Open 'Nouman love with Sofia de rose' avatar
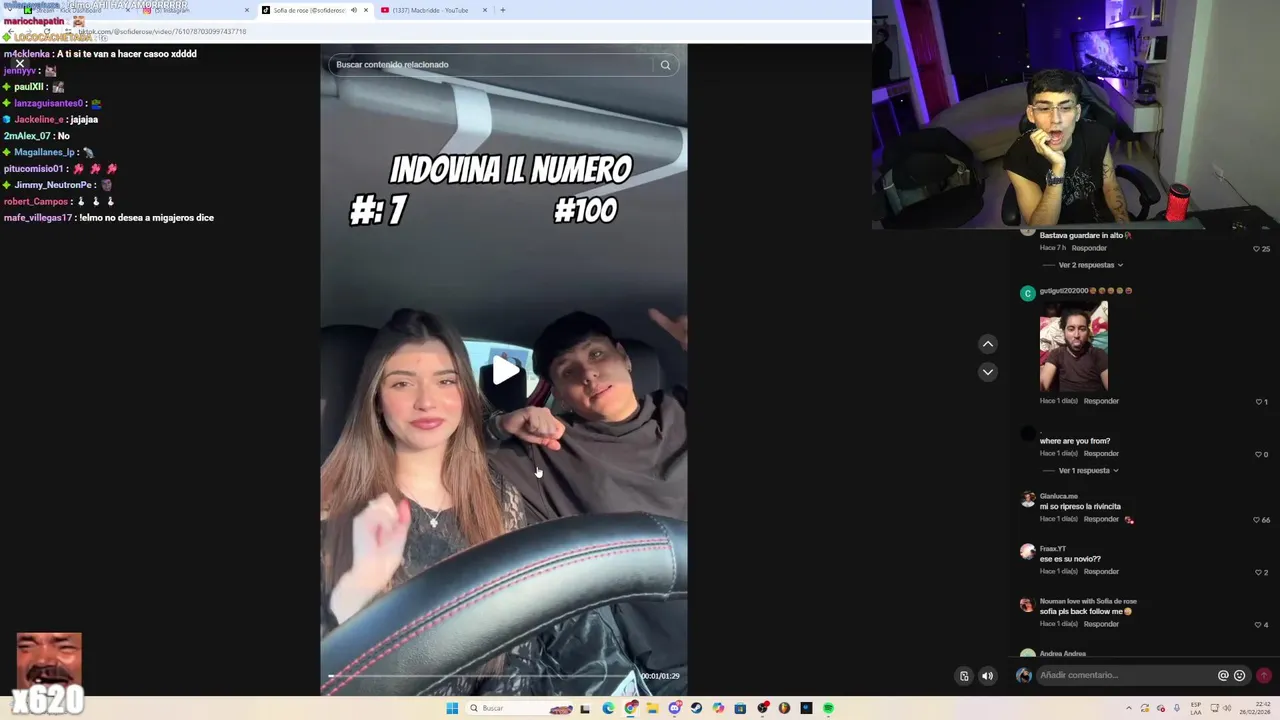1280x720 pixels. click(x=1027, y=605)
